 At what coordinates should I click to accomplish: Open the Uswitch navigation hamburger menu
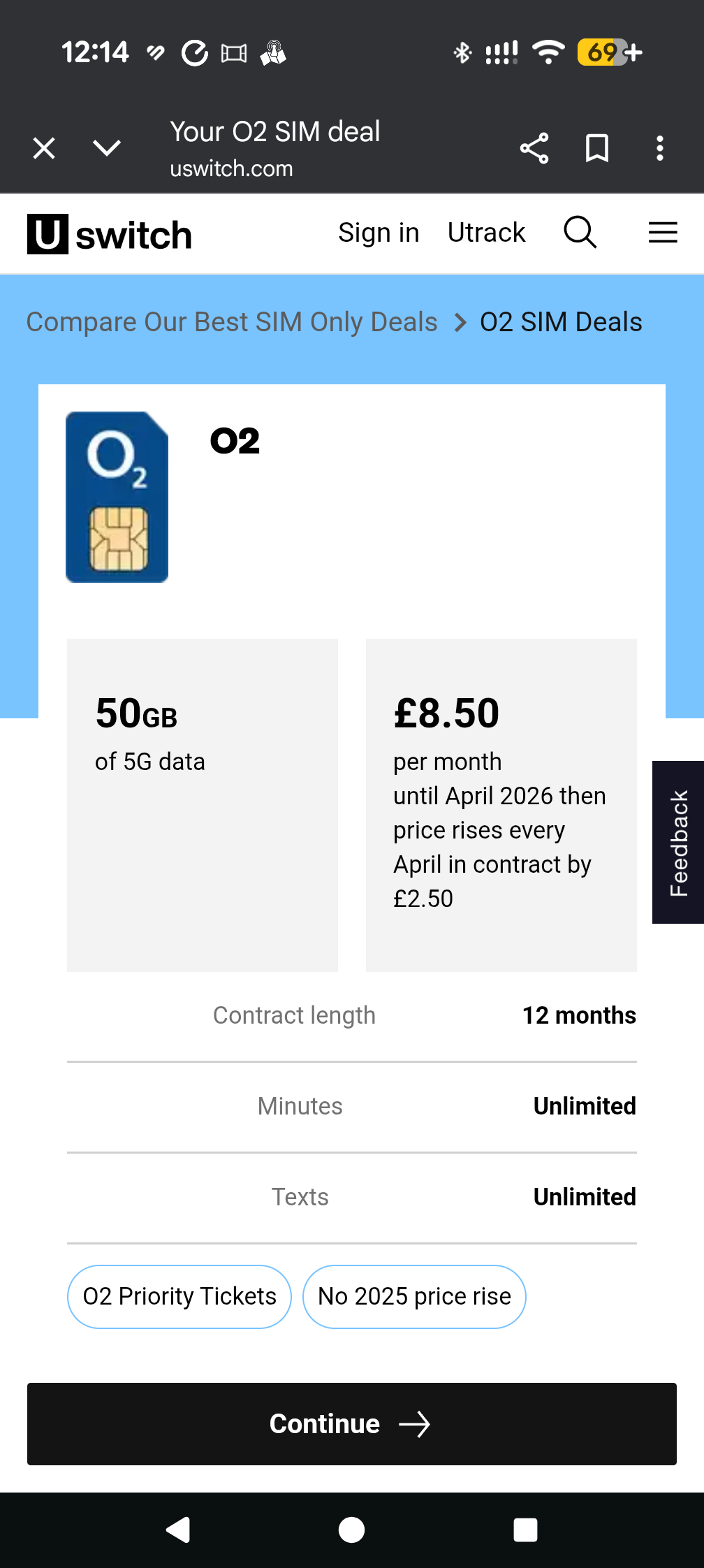tap(662, 233)
